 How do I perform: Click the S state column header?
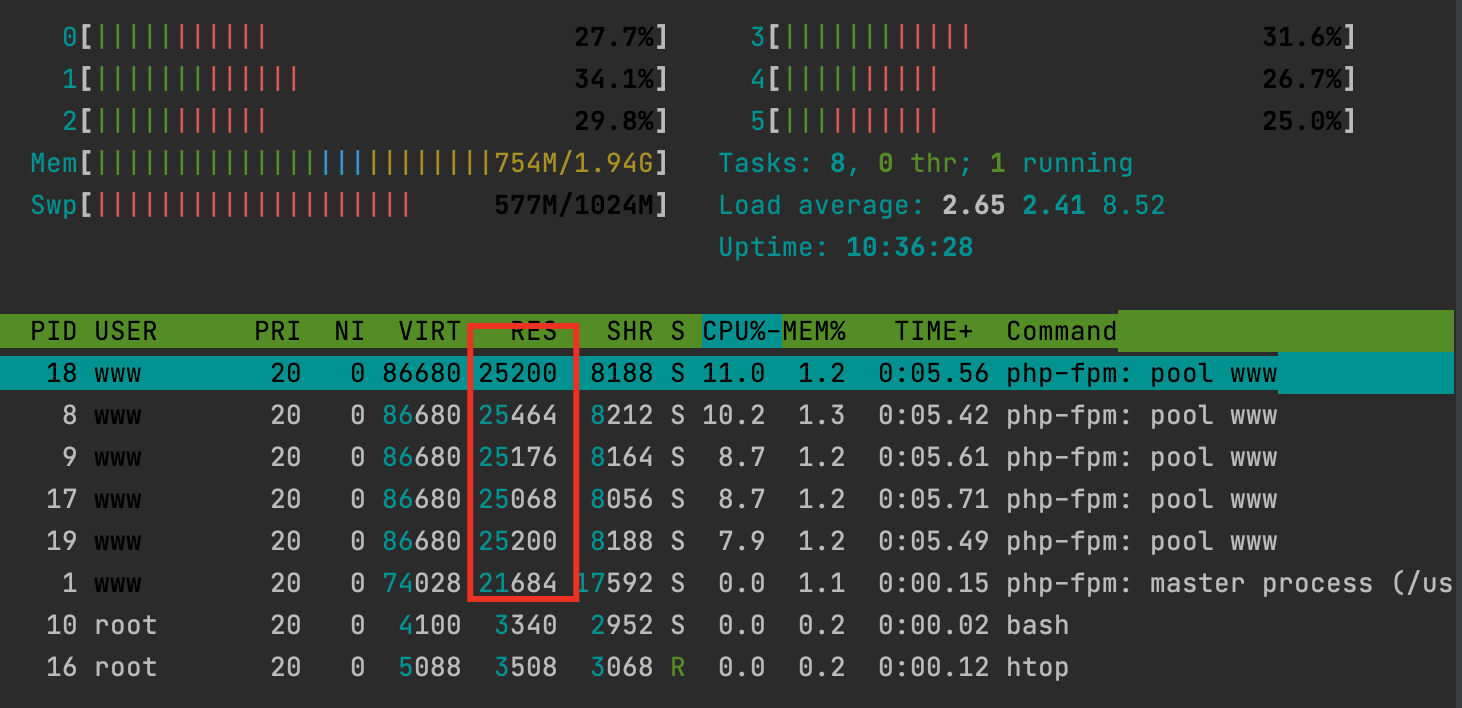tap(678, 331)
